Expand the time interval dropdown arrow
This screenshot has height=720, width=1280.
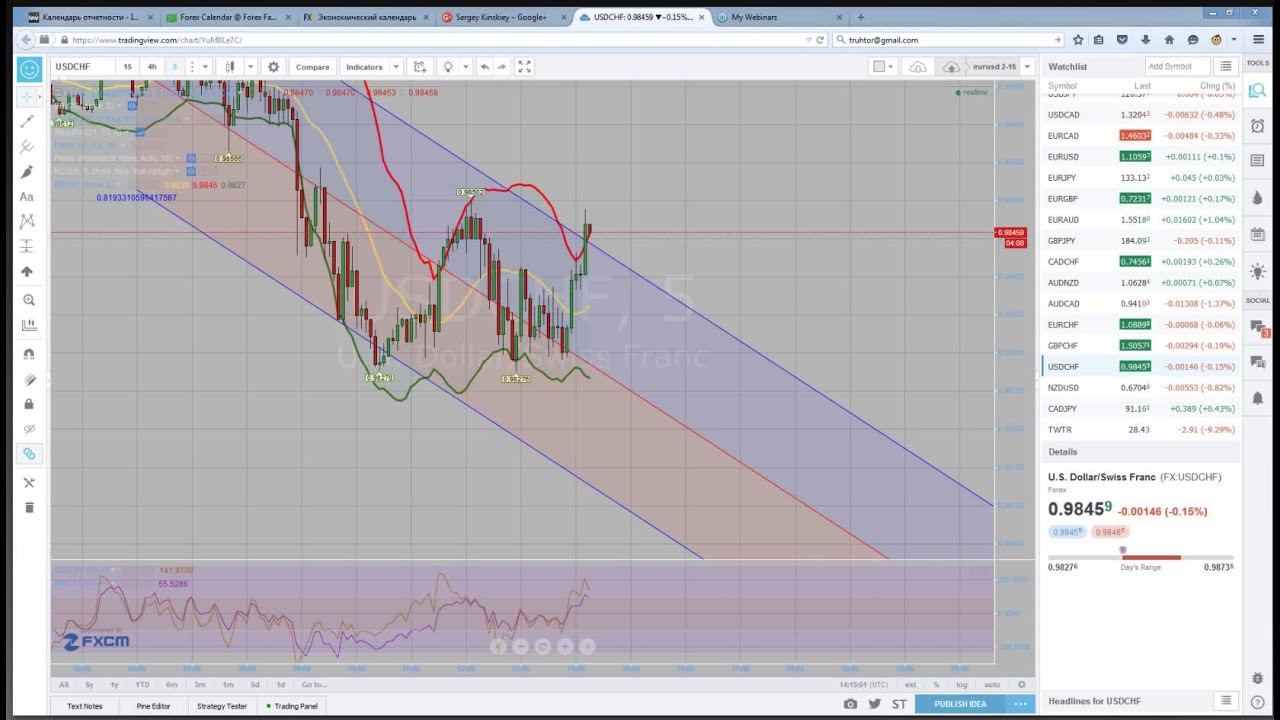[204, 67]
